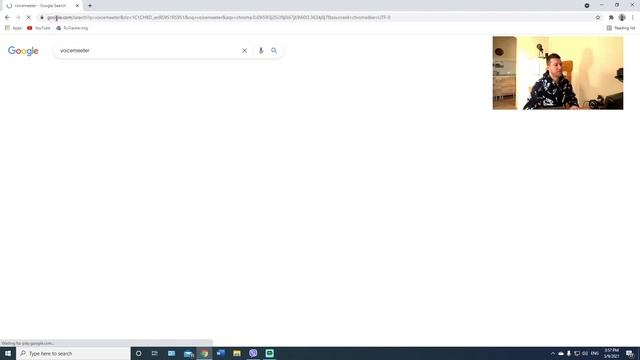Open the Reading list

[x=621, y=28]
